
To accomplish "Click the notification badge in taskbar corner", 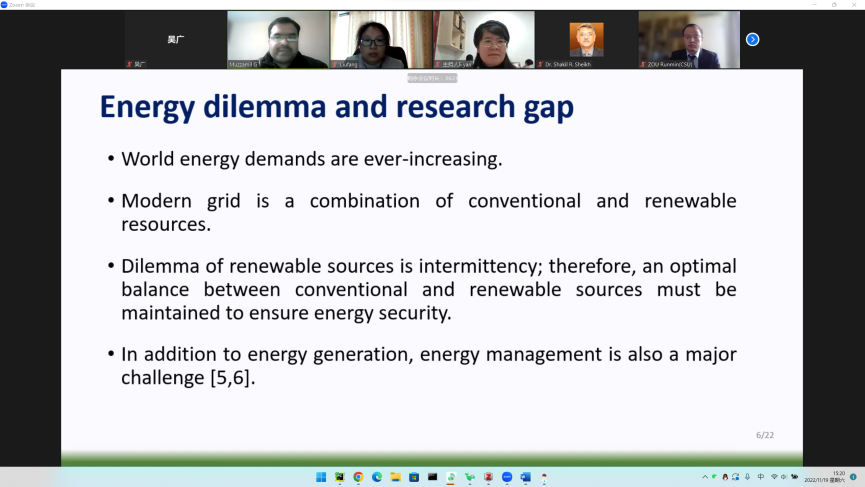I will coord(853,477).
